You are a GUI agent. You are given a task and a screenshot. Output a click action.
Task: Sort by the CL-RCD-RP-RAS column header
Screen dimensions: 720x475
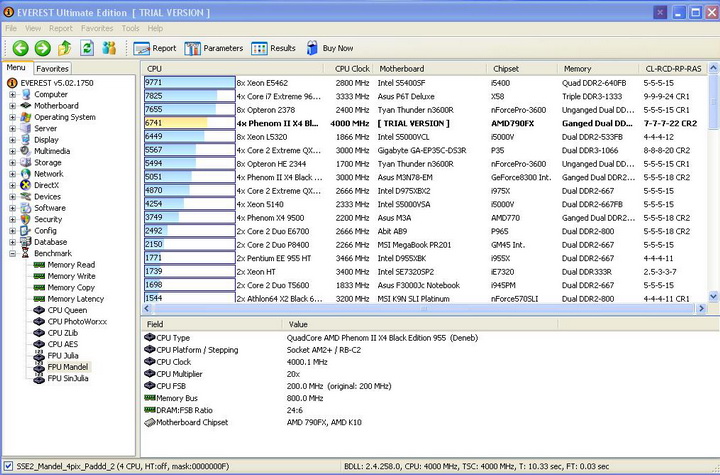tap(673, 69)
